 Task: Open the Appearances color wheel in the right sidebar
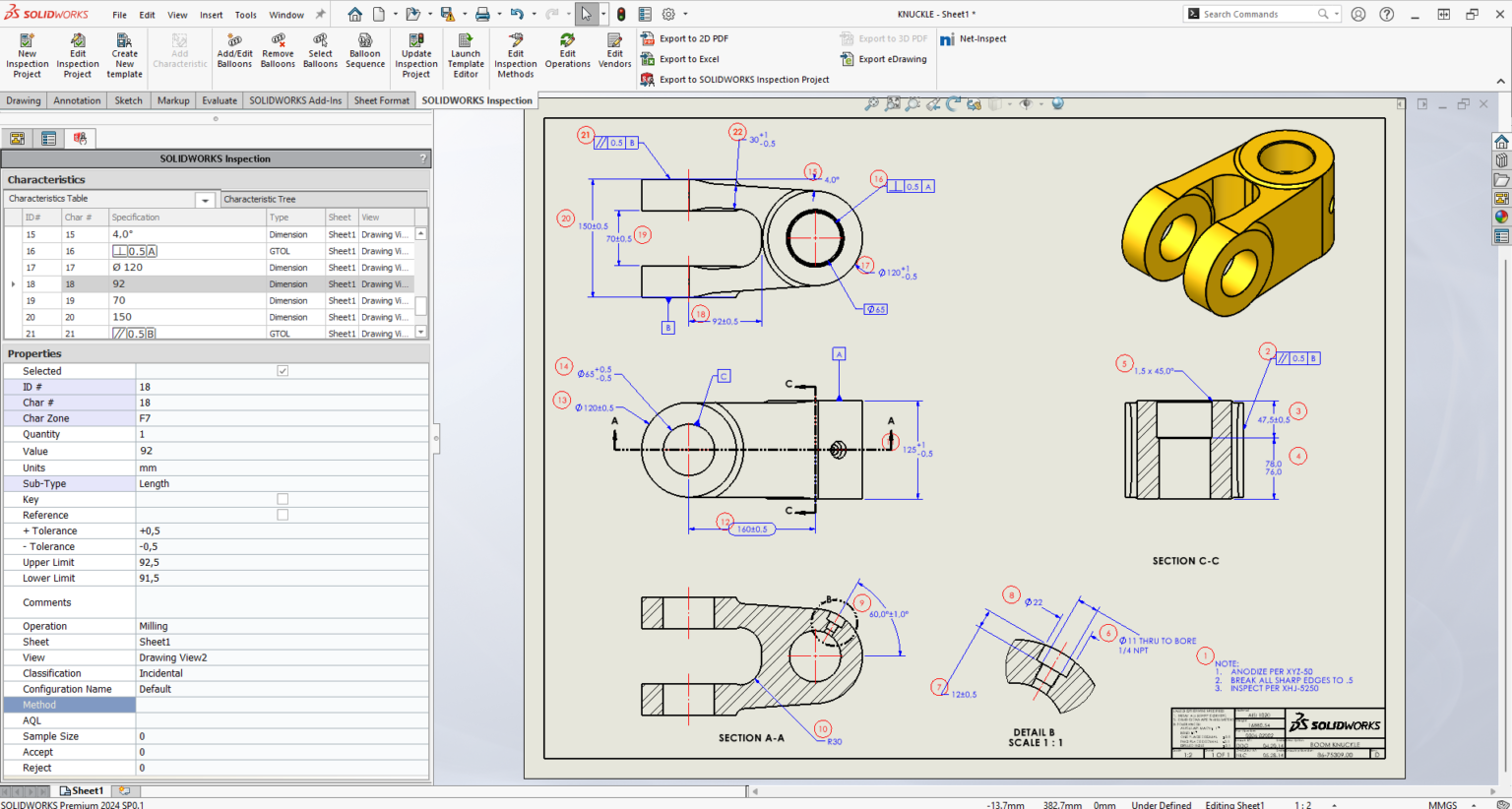pos(1501,218)
